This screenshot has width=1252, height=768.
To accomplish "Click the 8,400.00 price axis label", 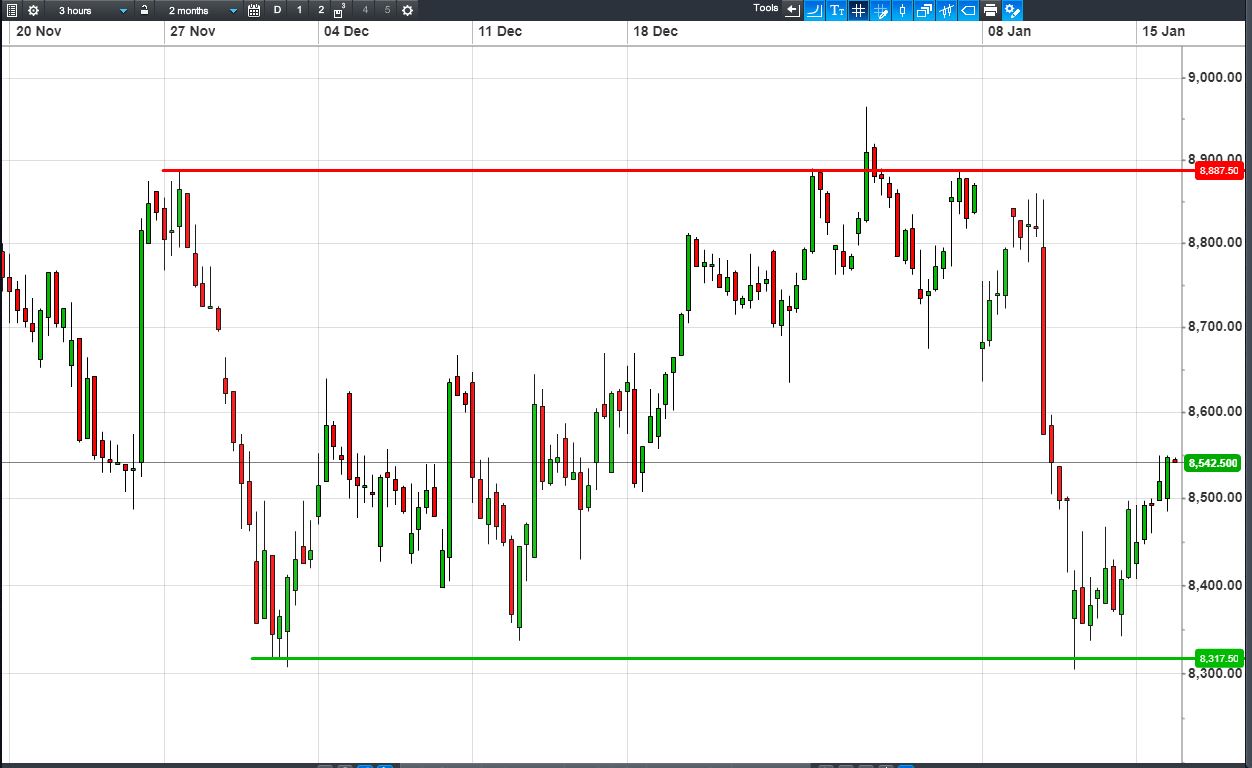I will (x=1215, y=586).
